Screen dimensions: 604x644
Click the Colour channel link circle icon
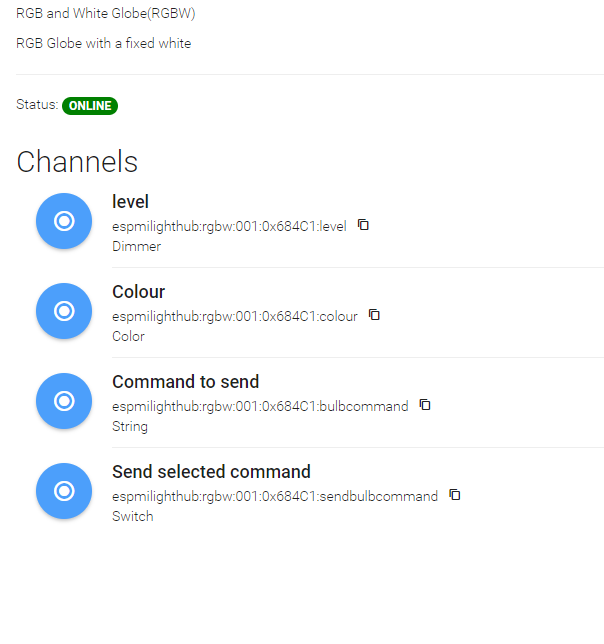(64, 311)
